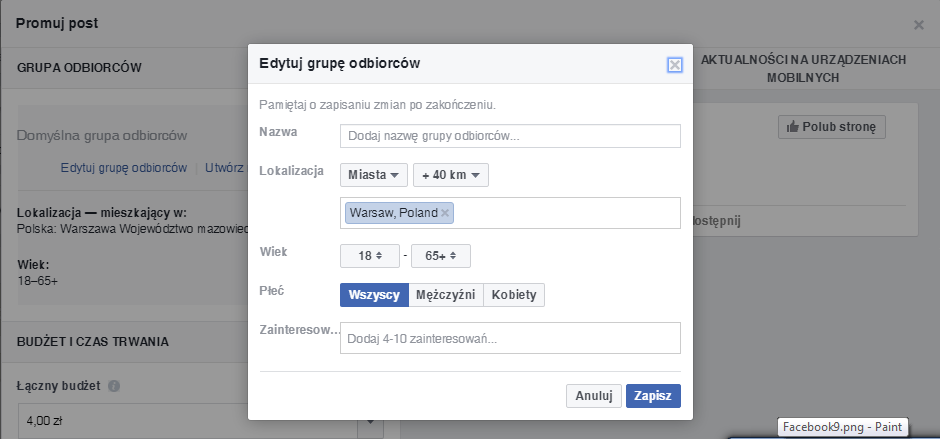Click the Zapisz button

pos(654,395)
